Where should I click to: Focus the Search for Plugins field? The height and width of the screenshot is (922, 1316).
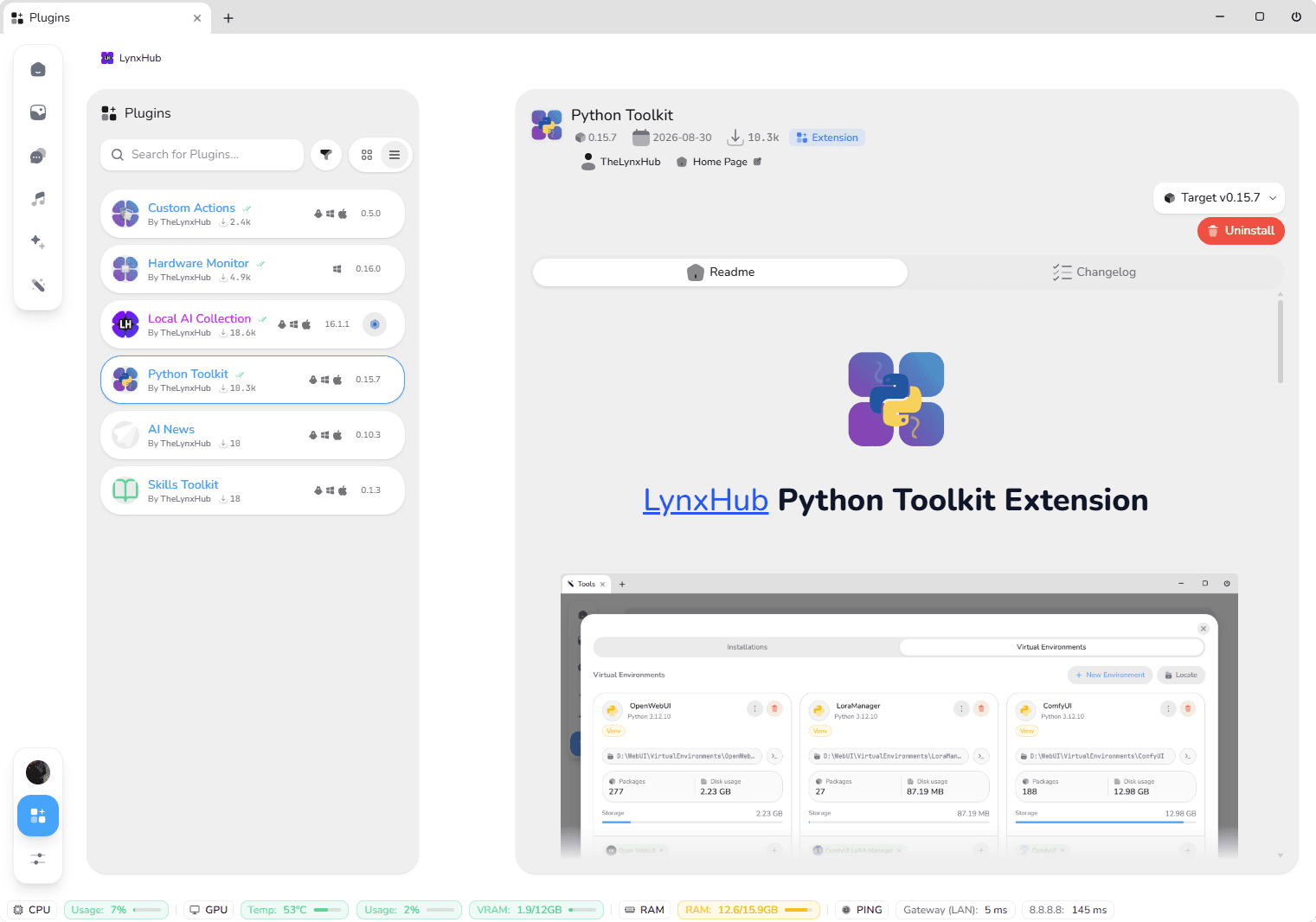click(202, 155)
